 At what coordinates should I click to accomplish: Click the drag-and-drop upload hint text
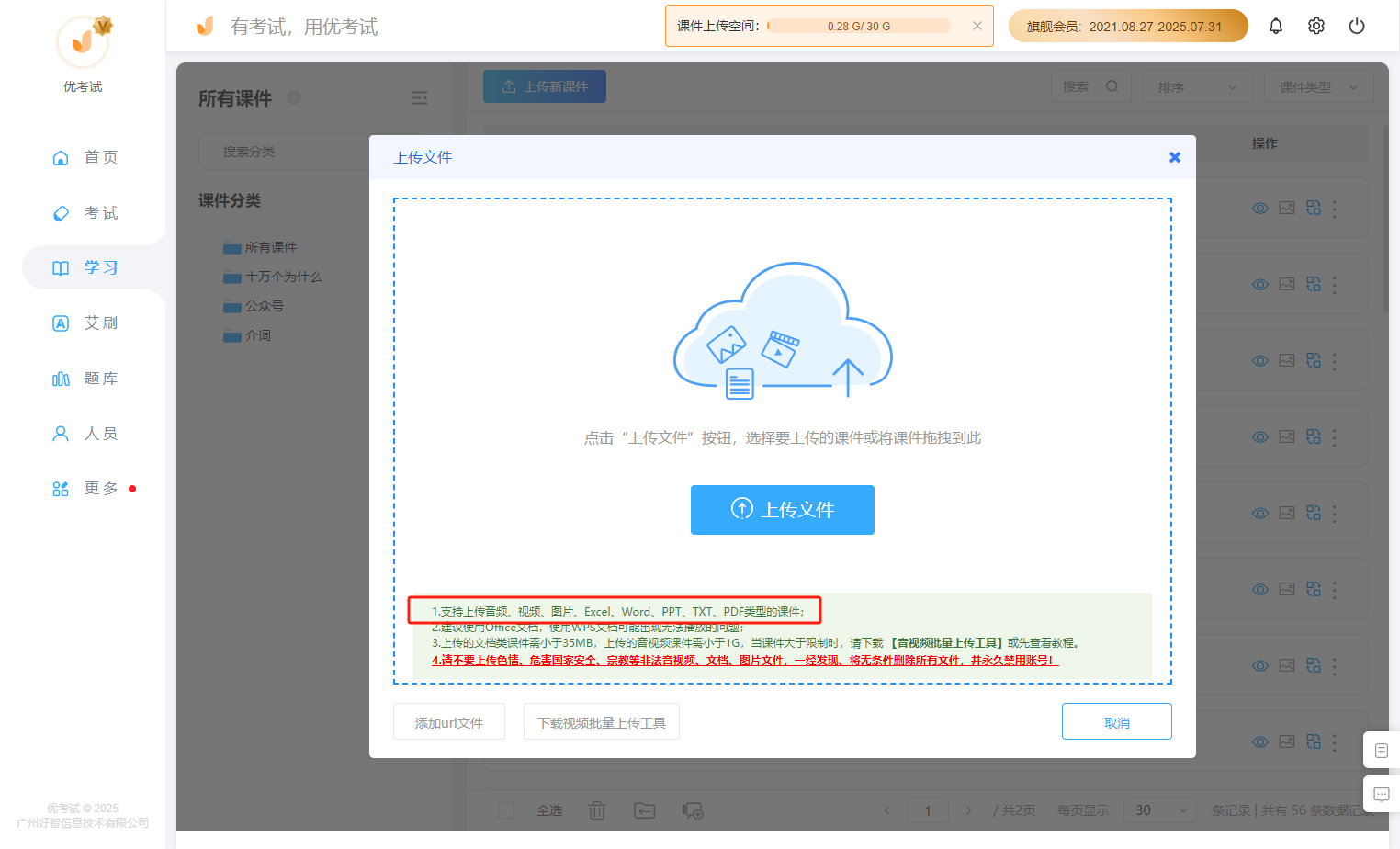coord(783,438)
